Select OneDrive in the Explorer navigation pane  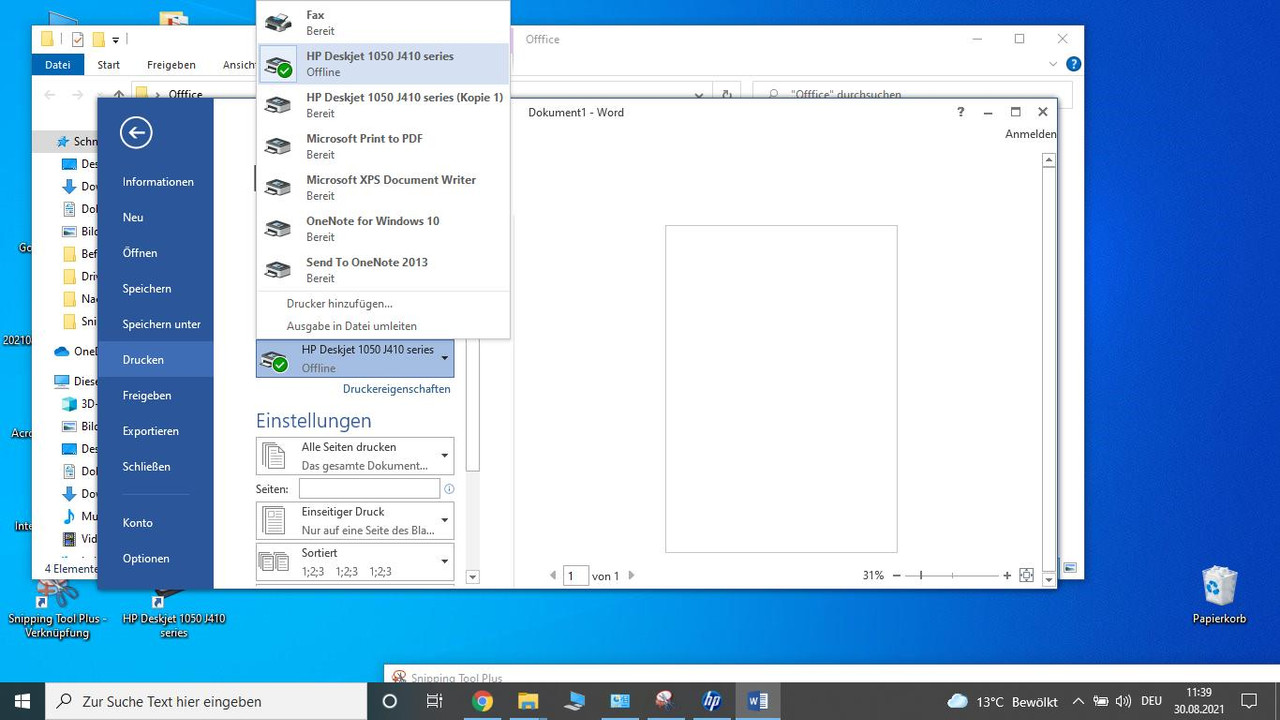(x=77, y=351)
